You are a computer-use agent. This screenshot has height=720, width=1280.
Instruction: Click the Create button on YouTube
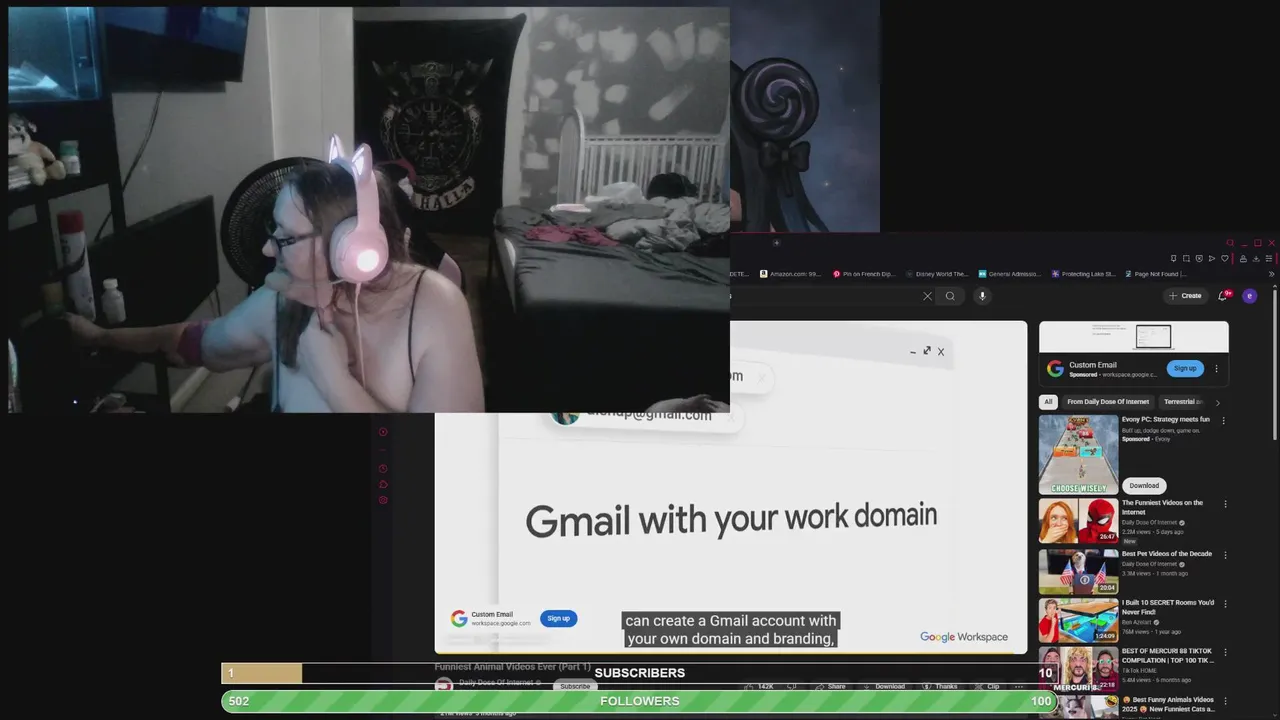tap(1185, 296)
